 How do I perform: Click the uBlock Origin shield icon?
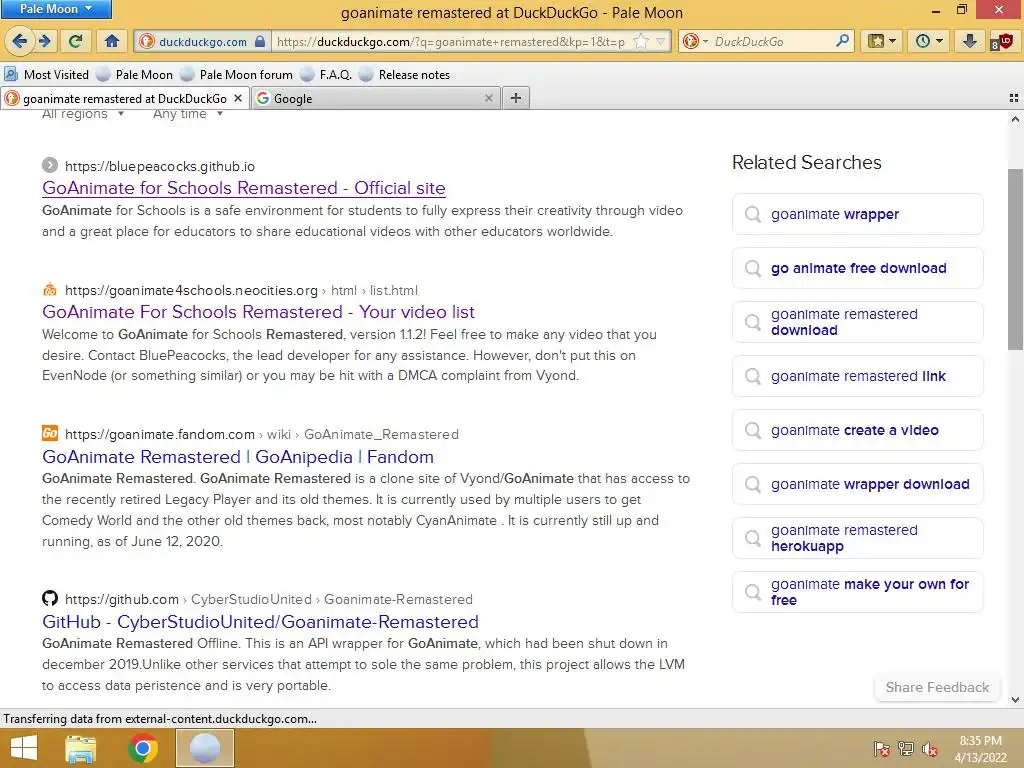pos(1001,42)
